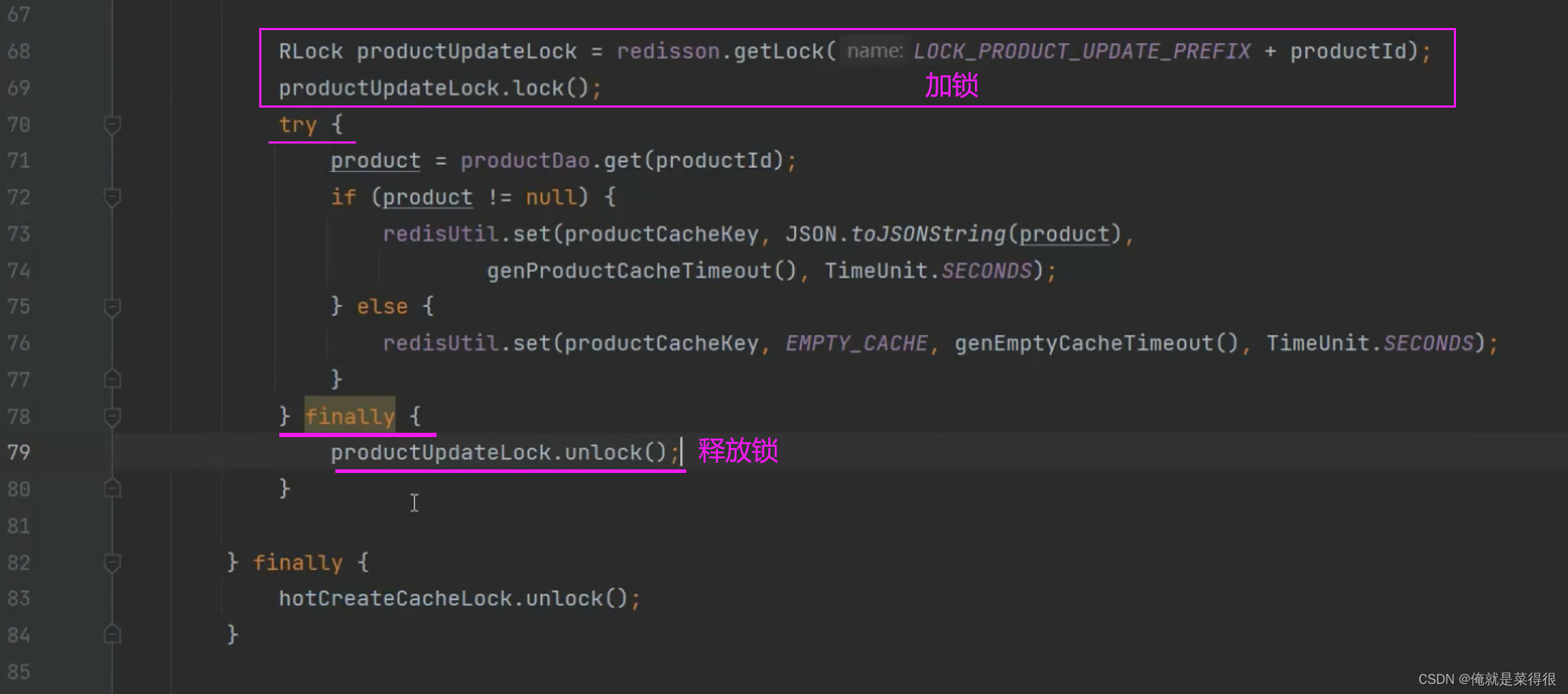Viewport: 1568px width, 694px height.
Task: Click TimeUnit.SECONDS on line 74
Action: point(928,271)
